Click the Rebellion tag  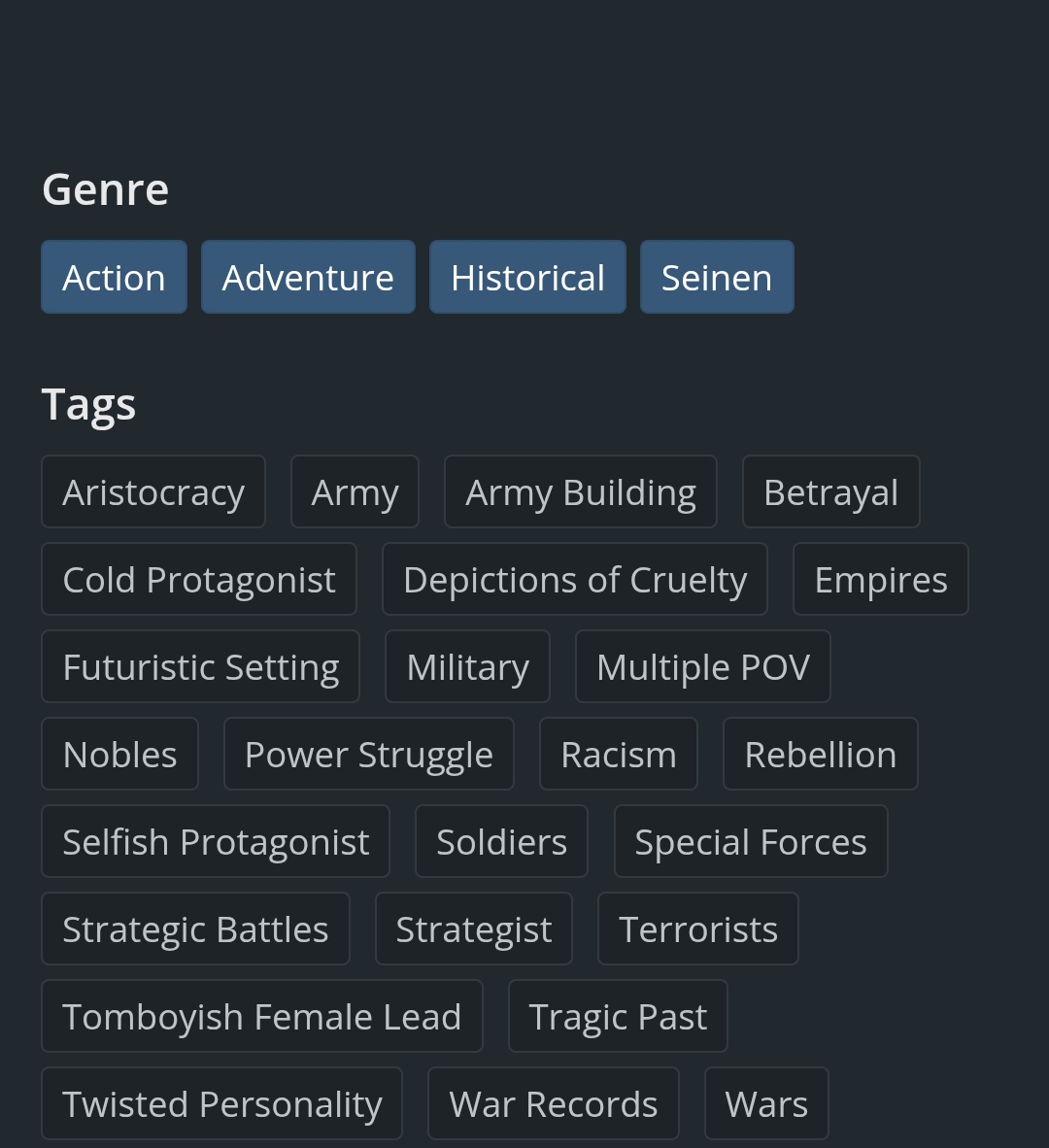(x=821, y=755)
